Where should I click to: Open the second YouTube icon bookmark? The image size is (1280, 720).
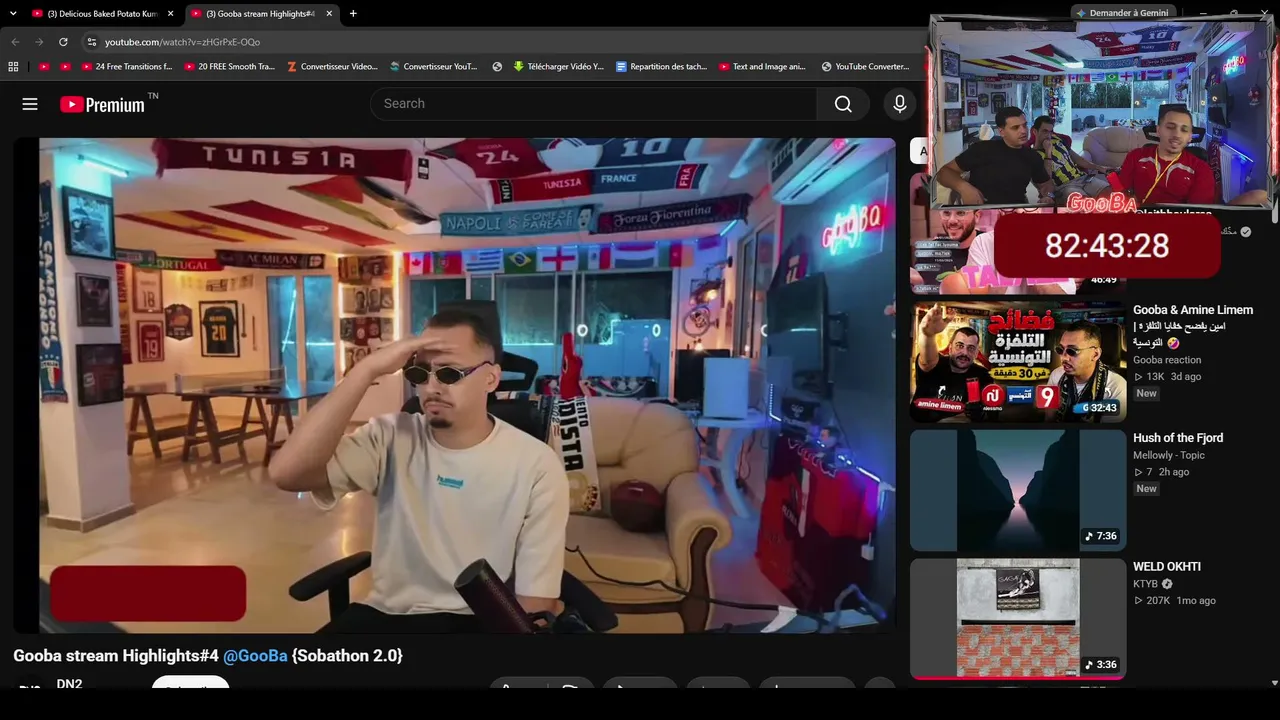65,67
